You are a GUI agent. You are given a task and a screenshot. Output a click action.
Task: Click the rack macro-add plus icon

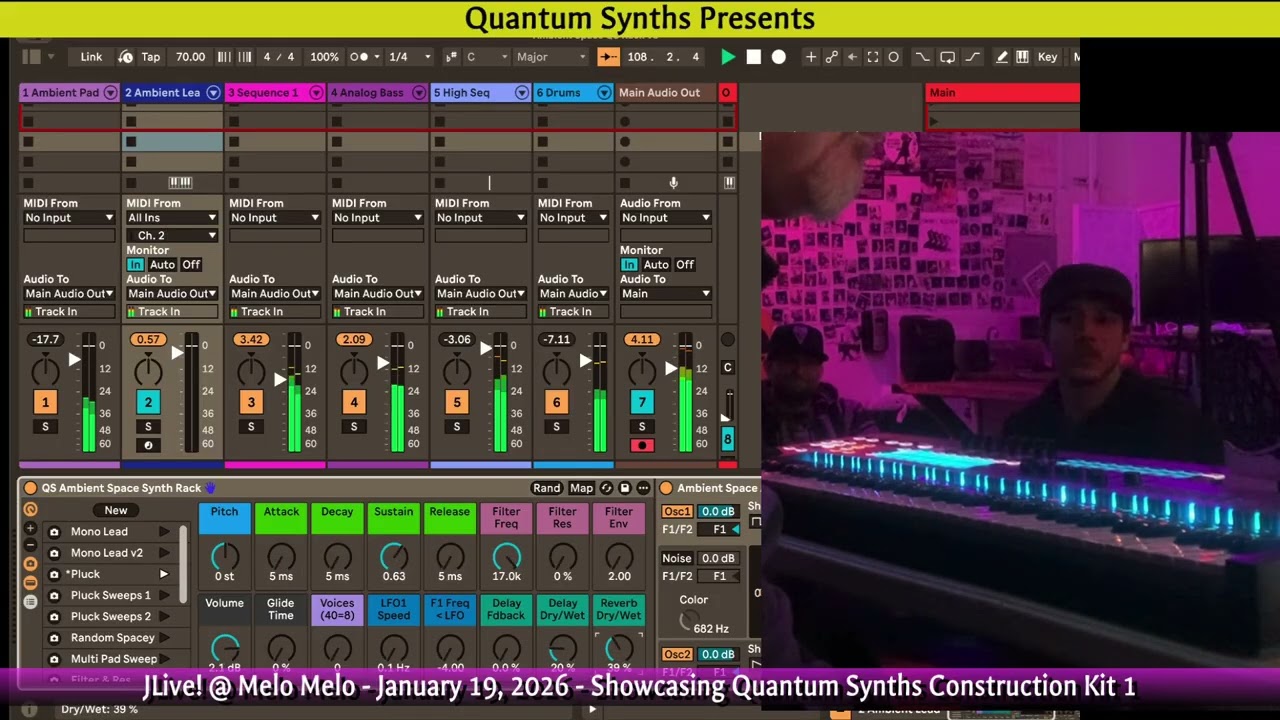click(30, 528)
